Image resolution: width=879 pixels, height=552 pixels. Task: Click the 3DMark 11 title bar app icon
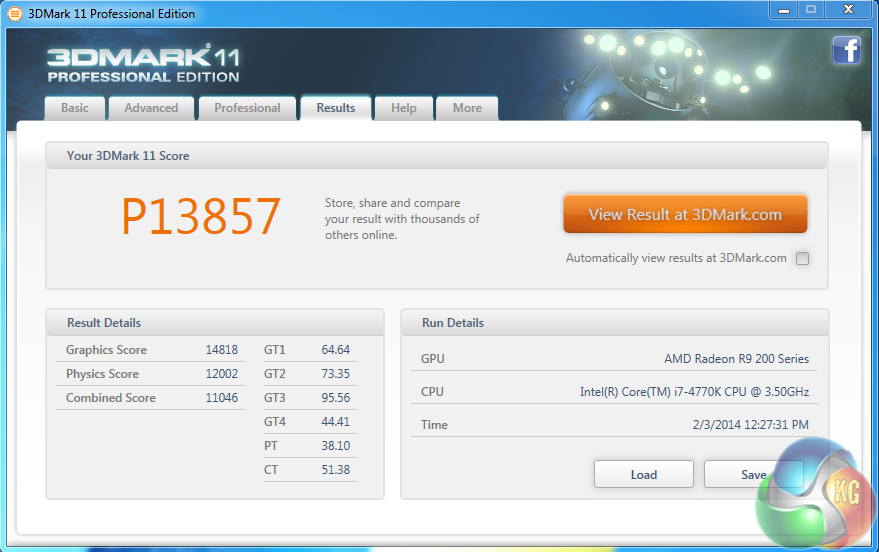(x=15, y=13)
